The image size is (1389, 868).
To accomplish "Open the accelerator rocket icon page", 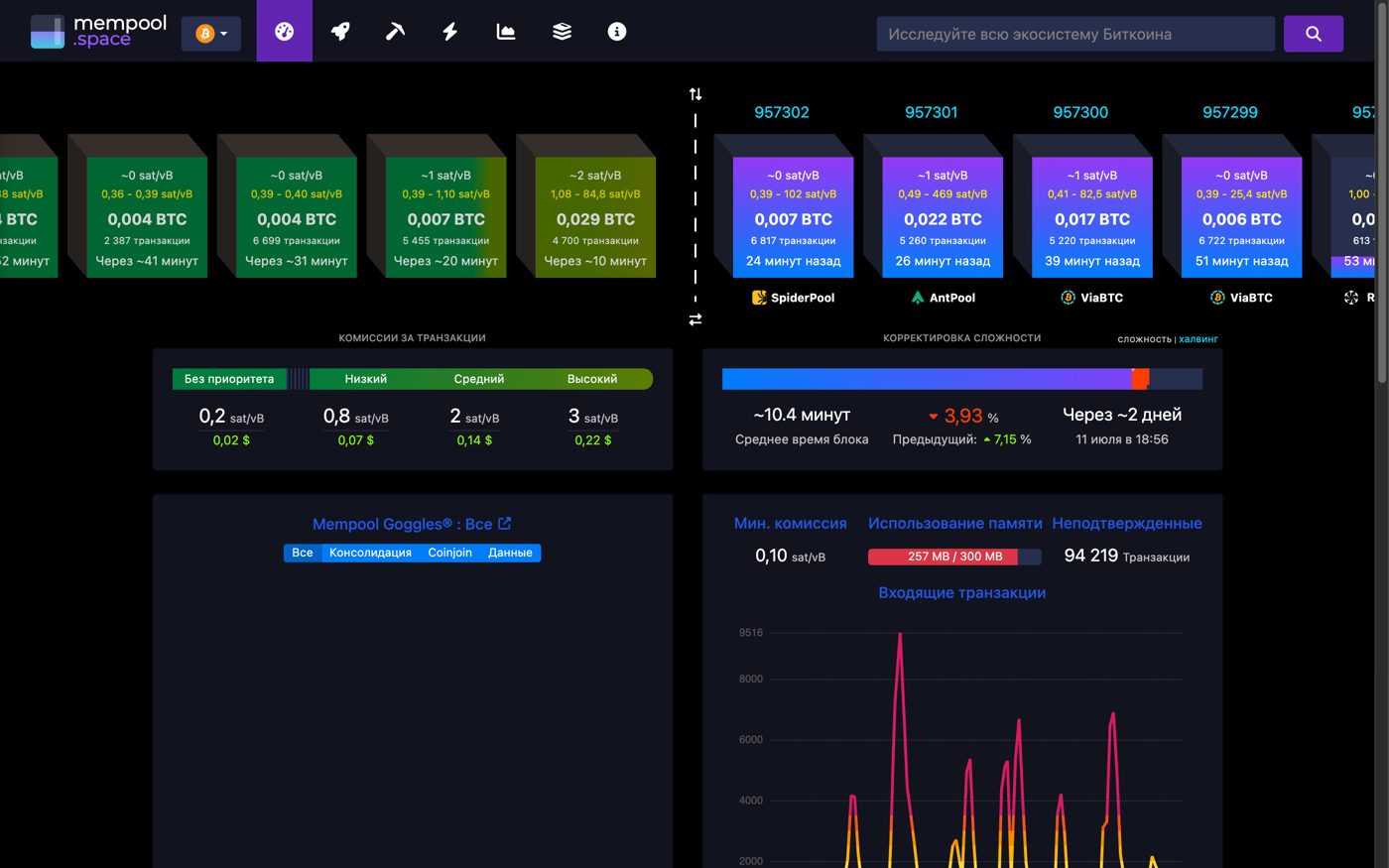I will coord(340,32).
